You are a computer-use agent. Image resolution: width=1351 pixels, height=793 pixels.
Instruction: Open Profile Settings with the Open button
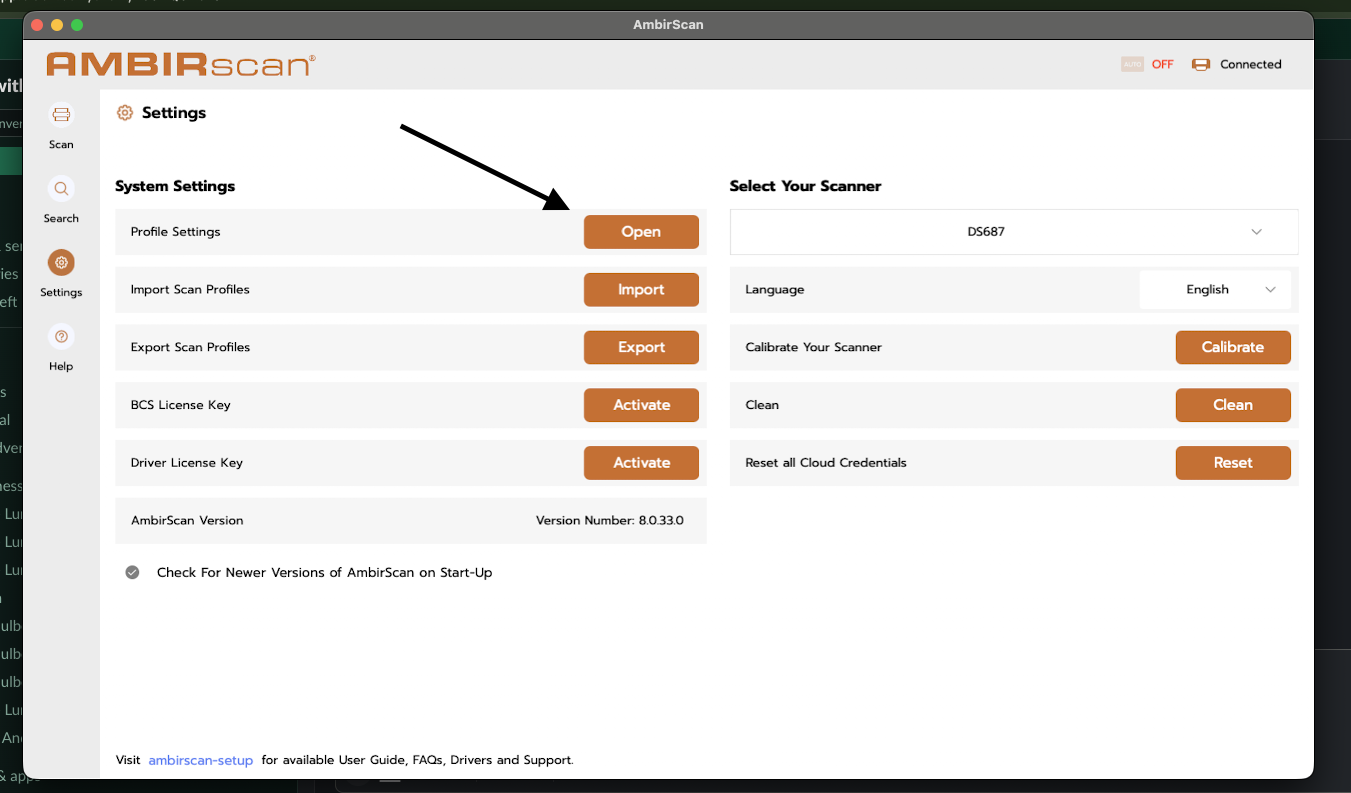tap(641, 232)
